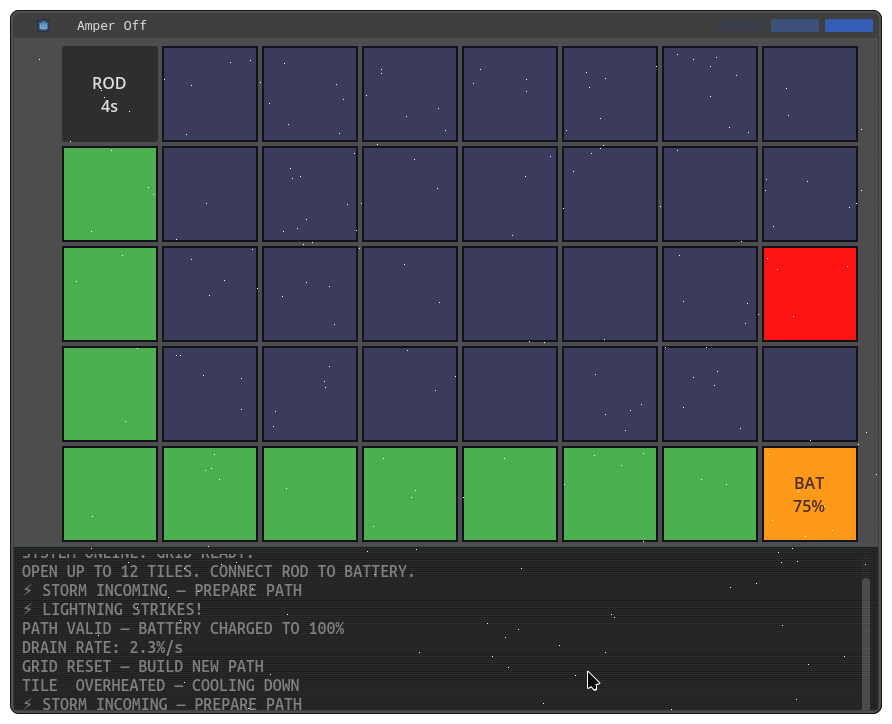This screenshot has height=724, width=892.
Task: Toggle the green tile directly left of BAT
Action: [x=710, y=494]
